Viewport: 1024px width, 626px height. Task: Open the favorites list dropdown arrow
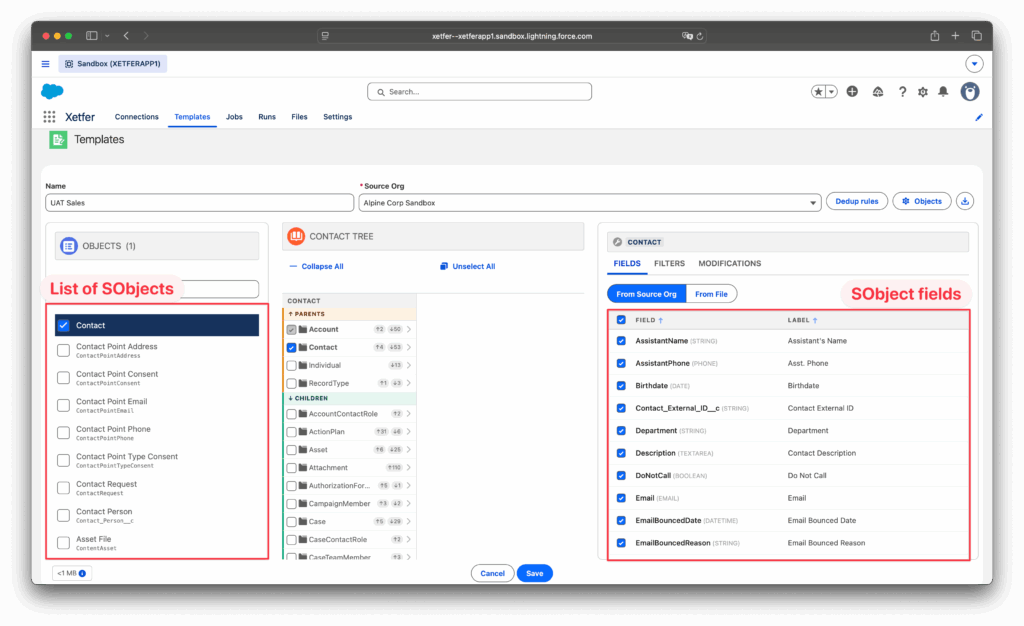click(x=831, y=92)
